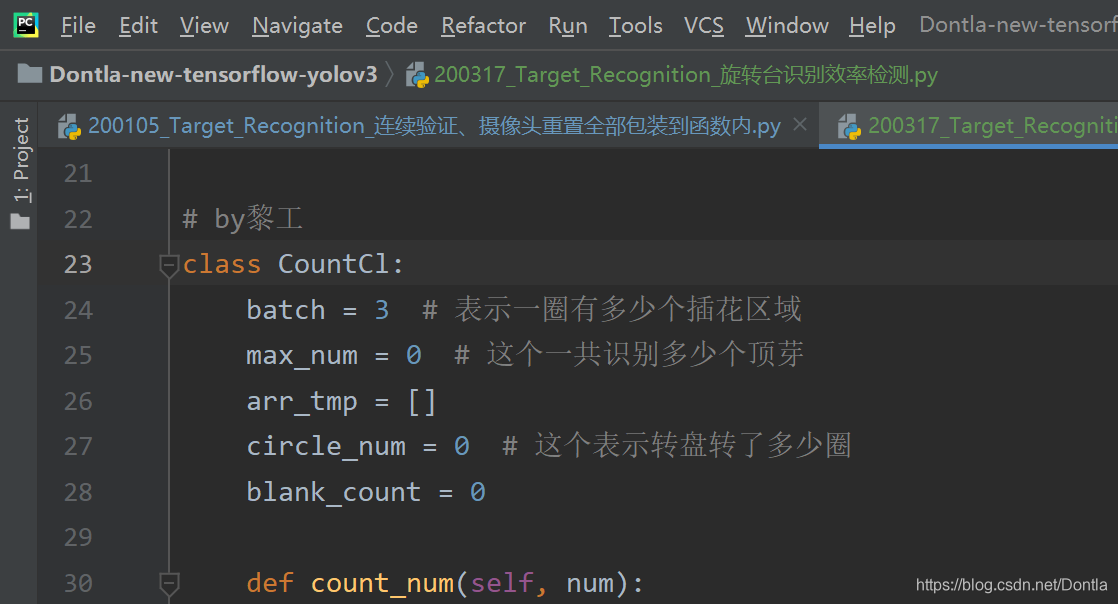Open the Tools menu
This screenshot has width=1118, height=604.
click(x=635, y=25)
